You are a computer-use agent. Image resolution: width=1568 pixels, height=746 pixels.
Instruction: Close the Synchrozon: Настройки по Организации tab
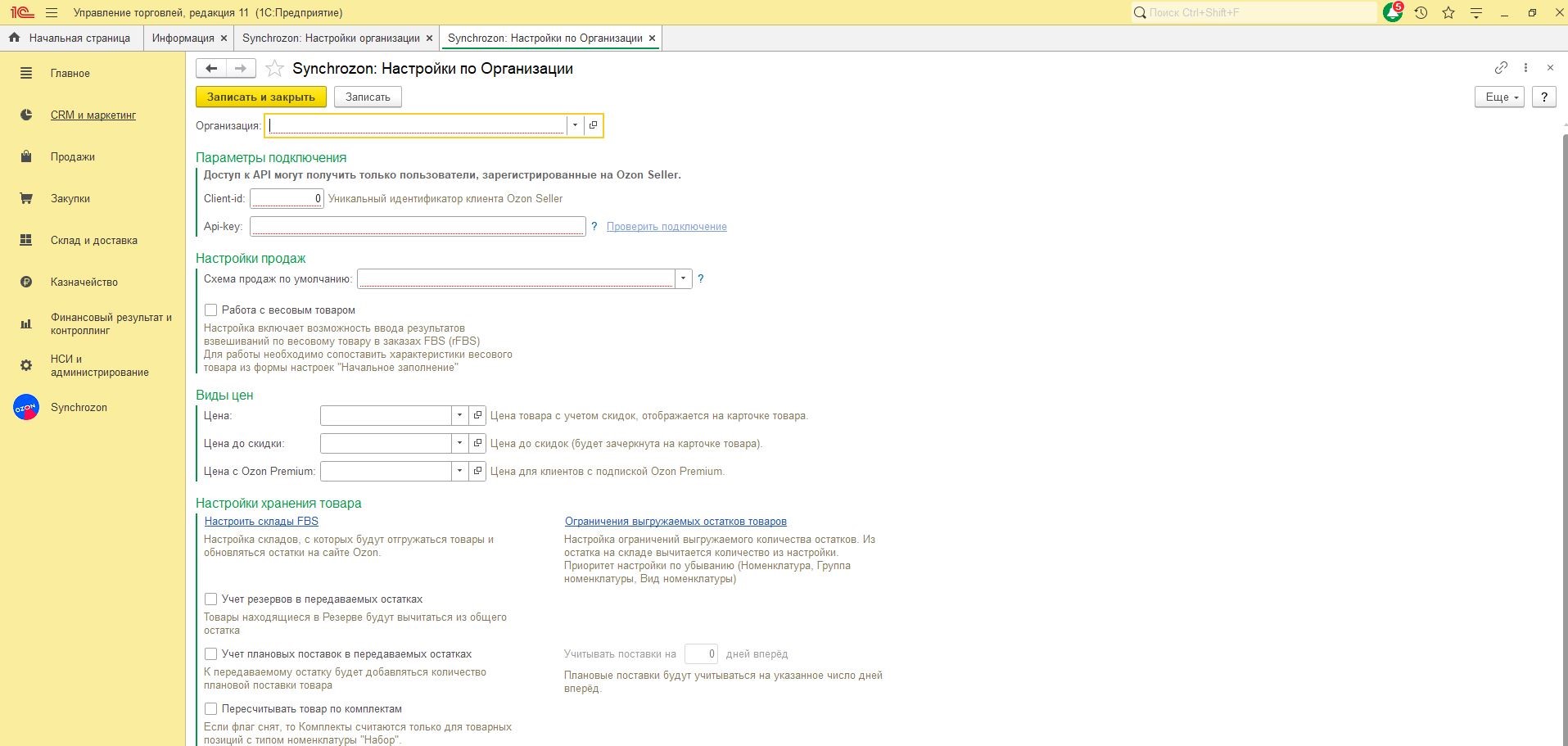[x=652, y=38]
